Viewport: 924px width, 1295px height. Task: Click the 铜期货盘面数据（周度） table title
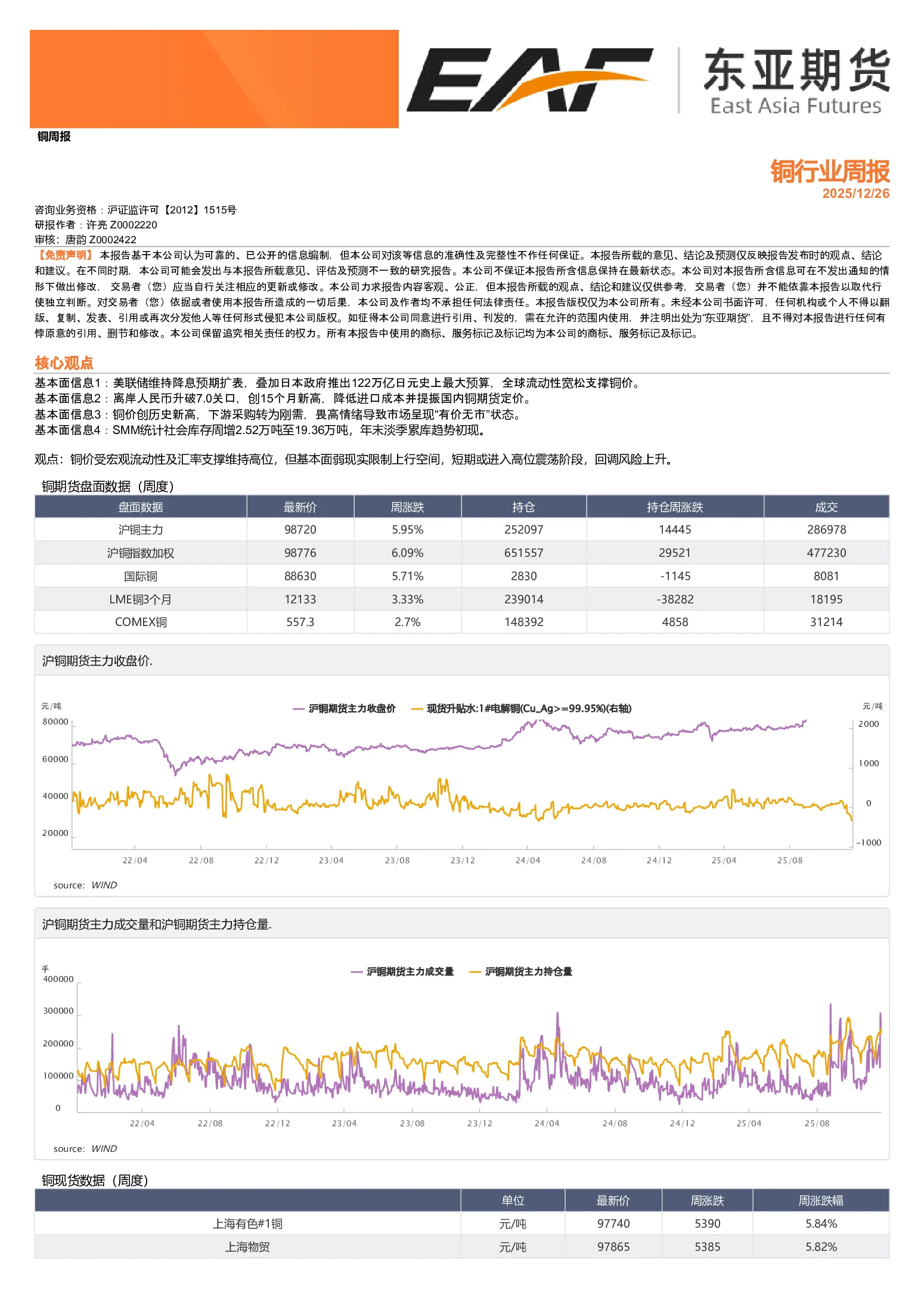coord(108,487)
